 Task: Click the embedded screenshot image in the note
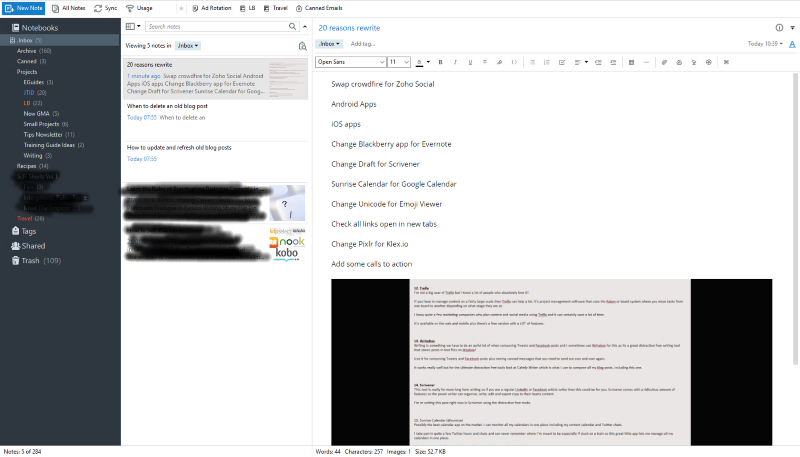[551, 362]
